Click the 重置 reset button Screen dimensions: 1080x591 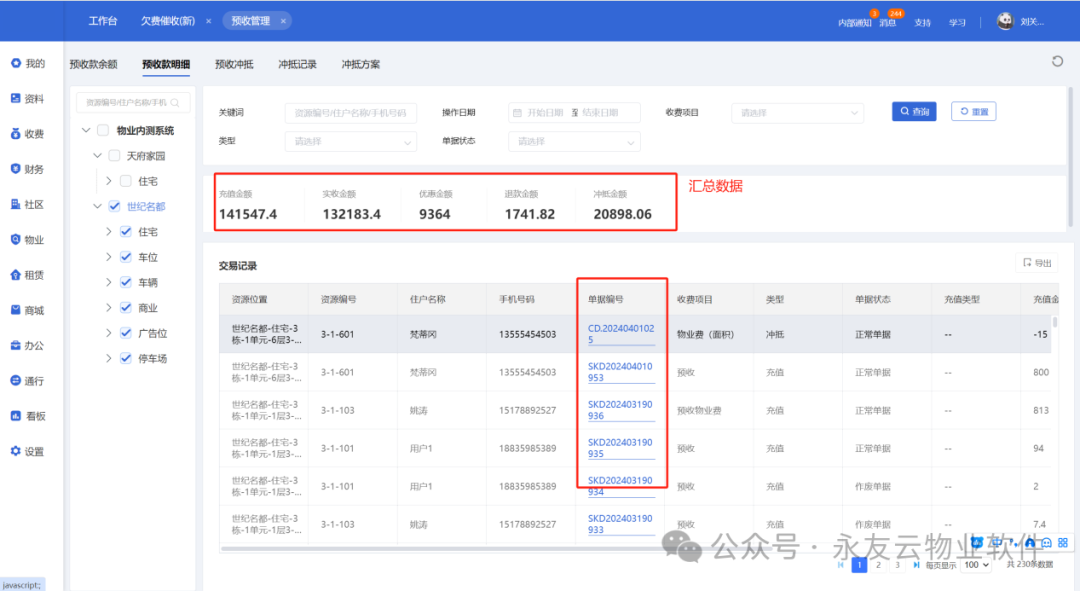973,112
